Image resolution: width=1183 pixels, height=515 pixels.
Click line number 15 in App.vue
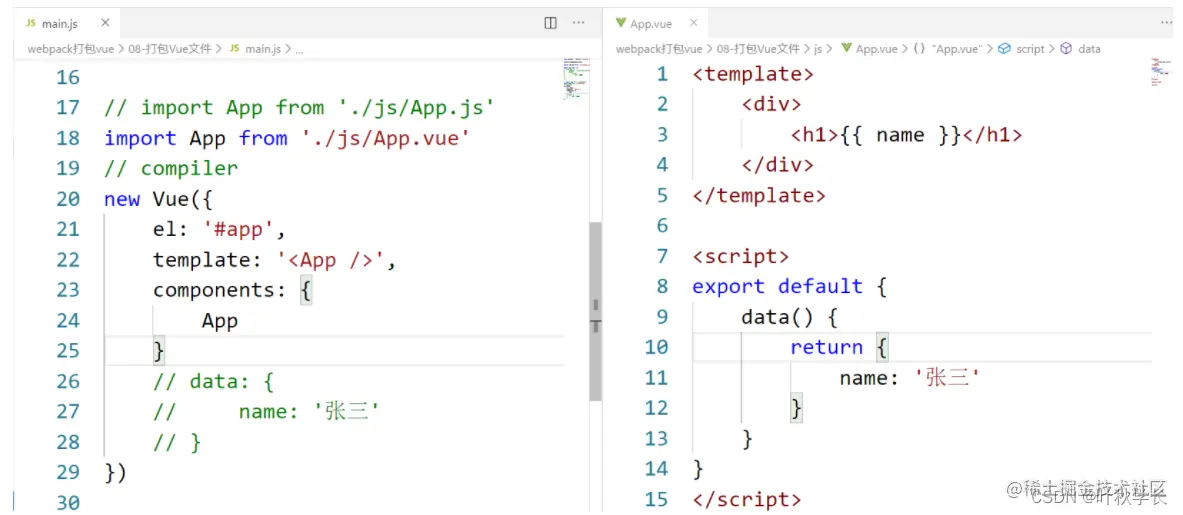[656, 499]
